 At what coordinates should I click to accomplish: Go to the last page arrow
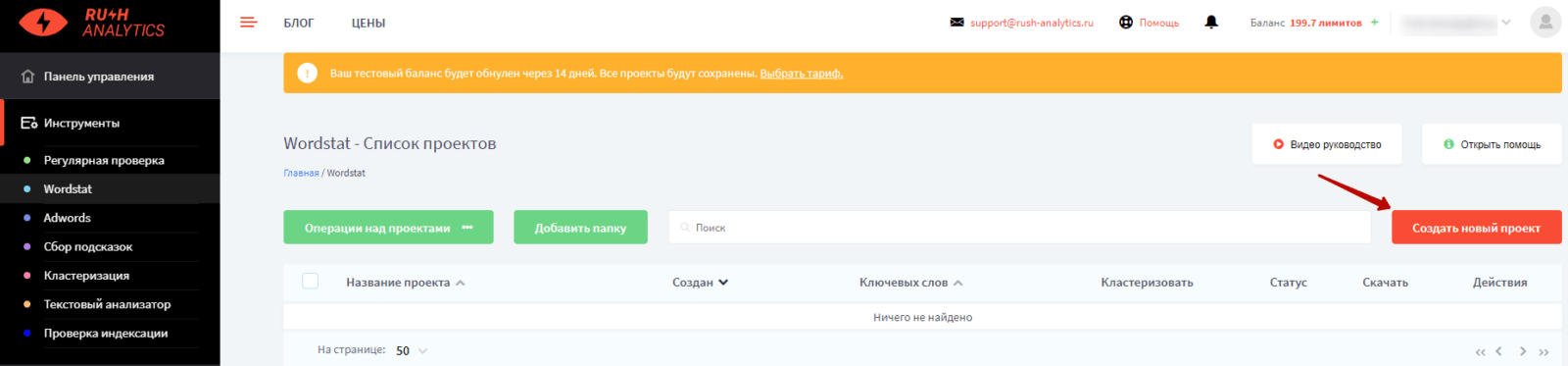coord(1543,351)
